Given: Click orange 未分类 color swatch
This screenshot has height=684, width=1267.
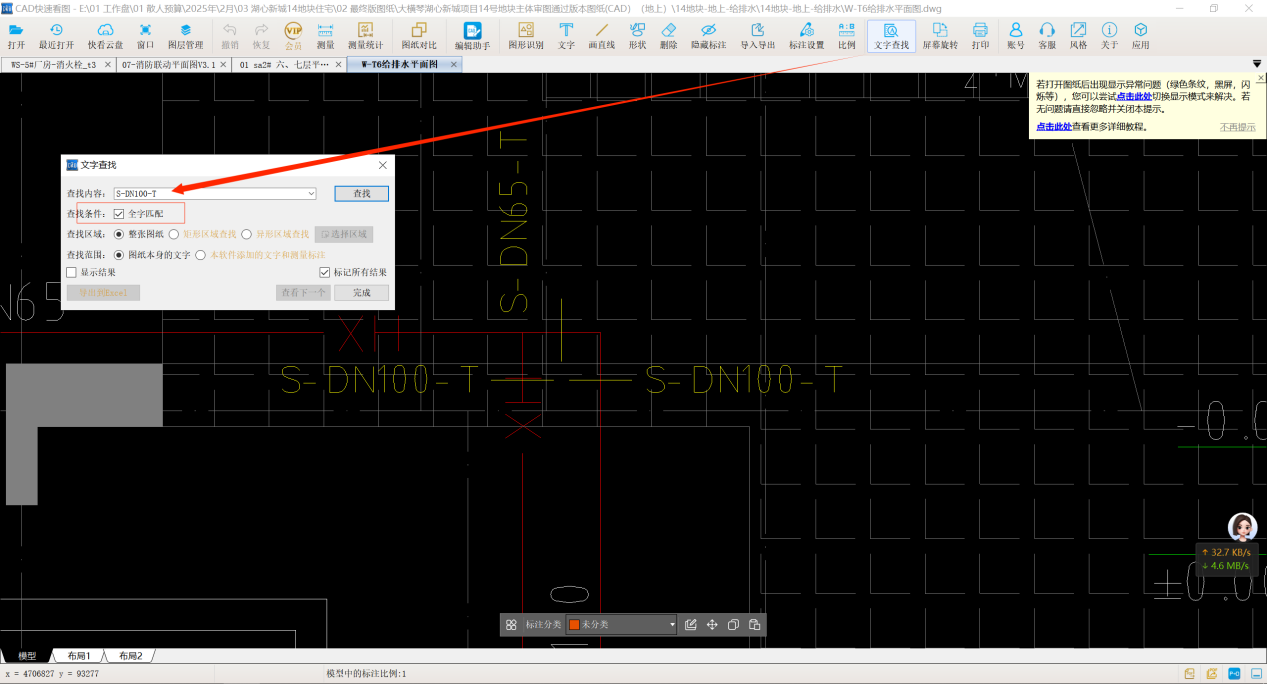Looking at the screenshot, I should 574,624.
